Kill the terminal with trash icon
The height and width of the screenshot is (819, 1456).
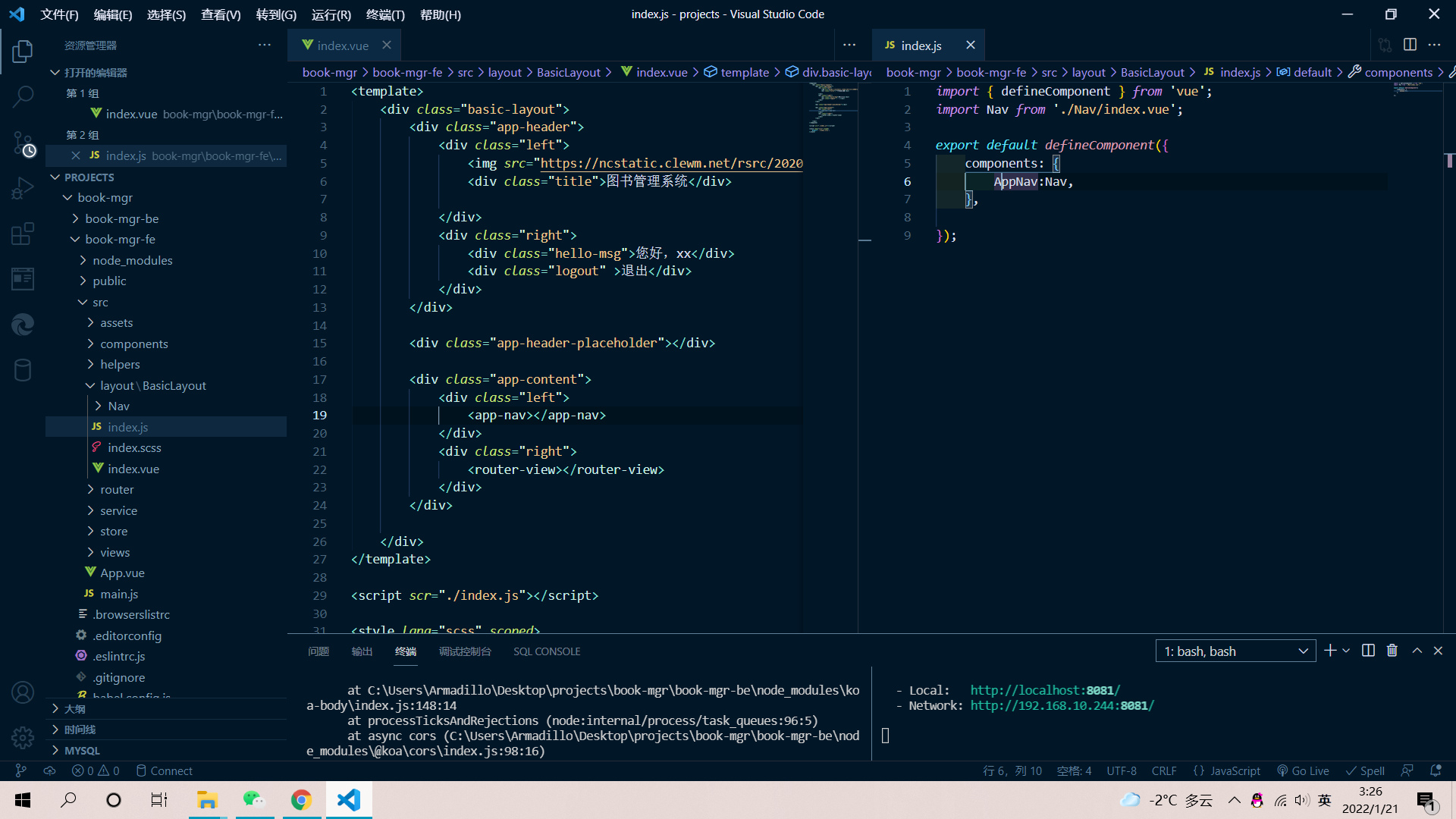(1392, 651)
